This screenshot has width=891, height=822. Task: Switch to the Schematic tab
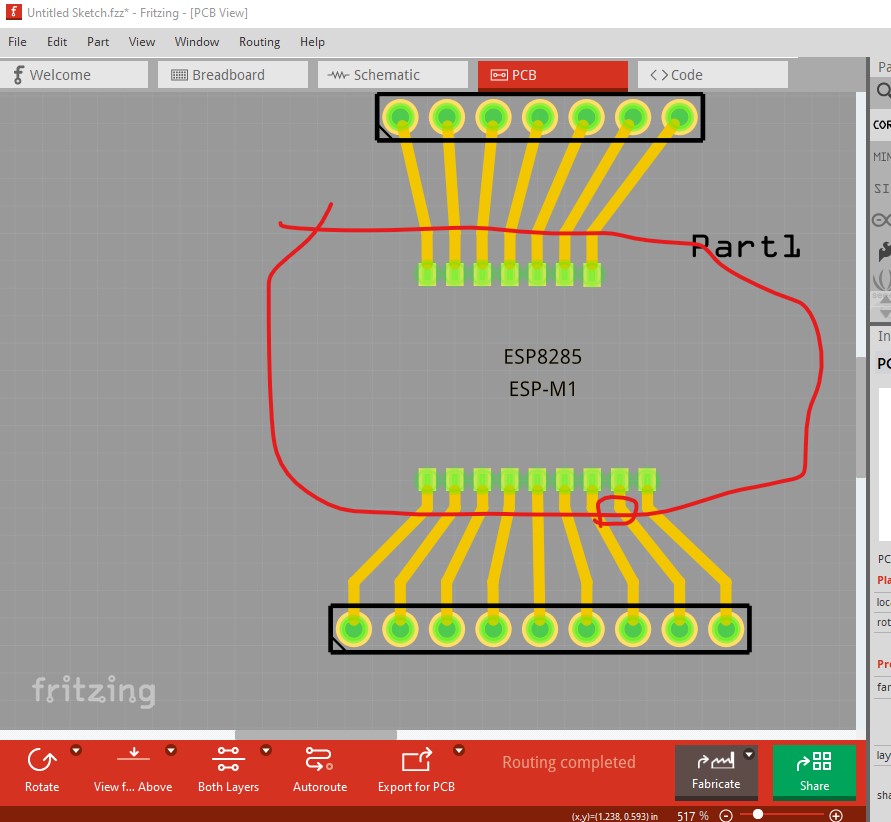pyautogui.click(x=393, y=75)
